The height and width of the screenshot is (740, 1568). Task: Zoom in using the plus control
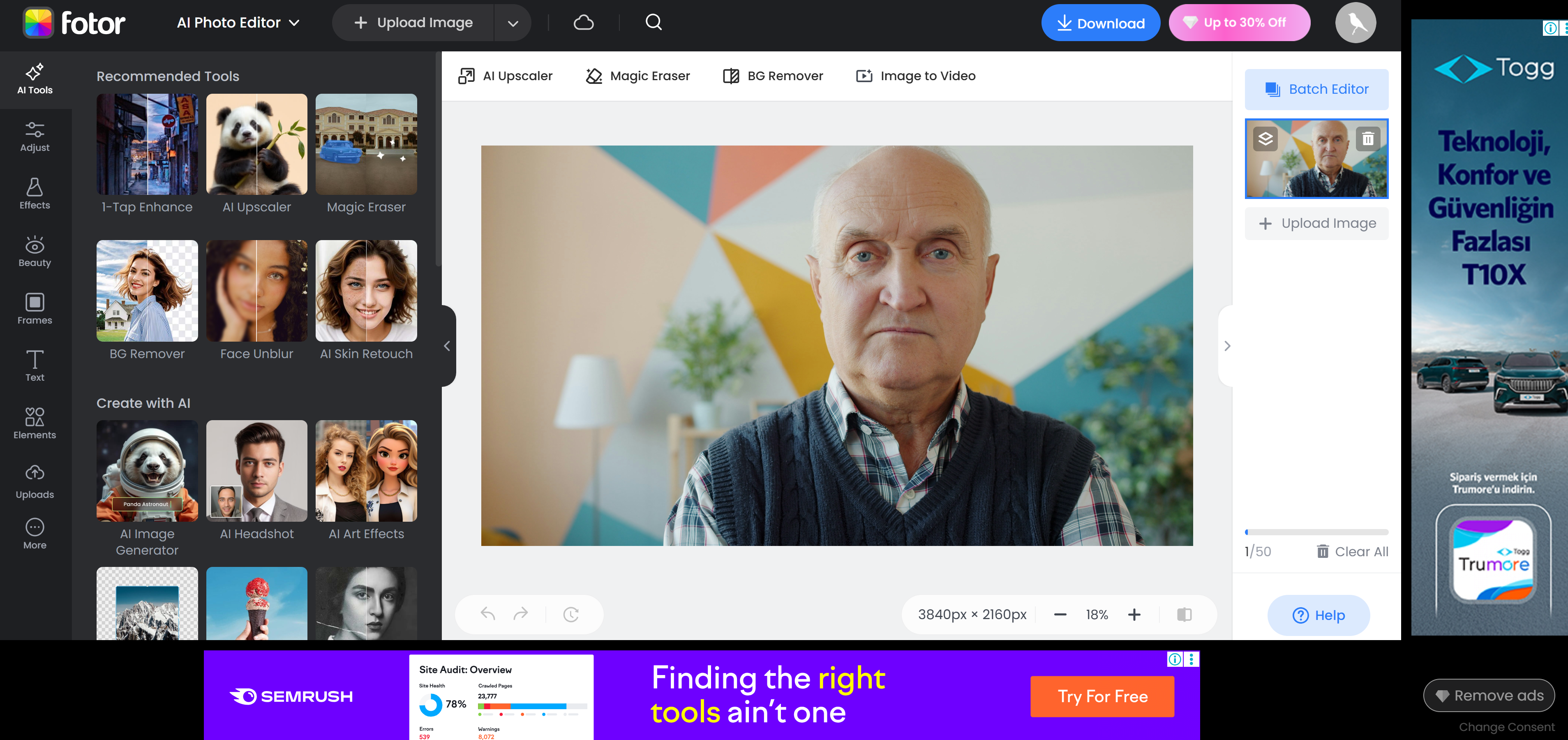coord(1134,614)
